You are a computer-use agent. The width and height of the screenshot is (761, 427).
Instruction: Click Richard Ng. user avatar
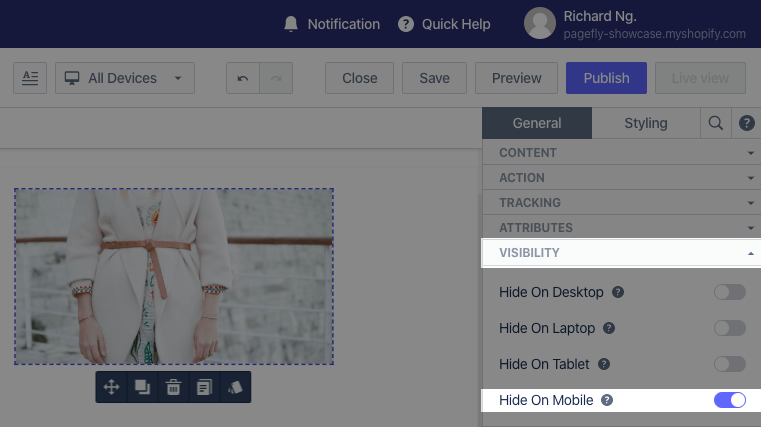pyautogui.click(x=540, y=23)
